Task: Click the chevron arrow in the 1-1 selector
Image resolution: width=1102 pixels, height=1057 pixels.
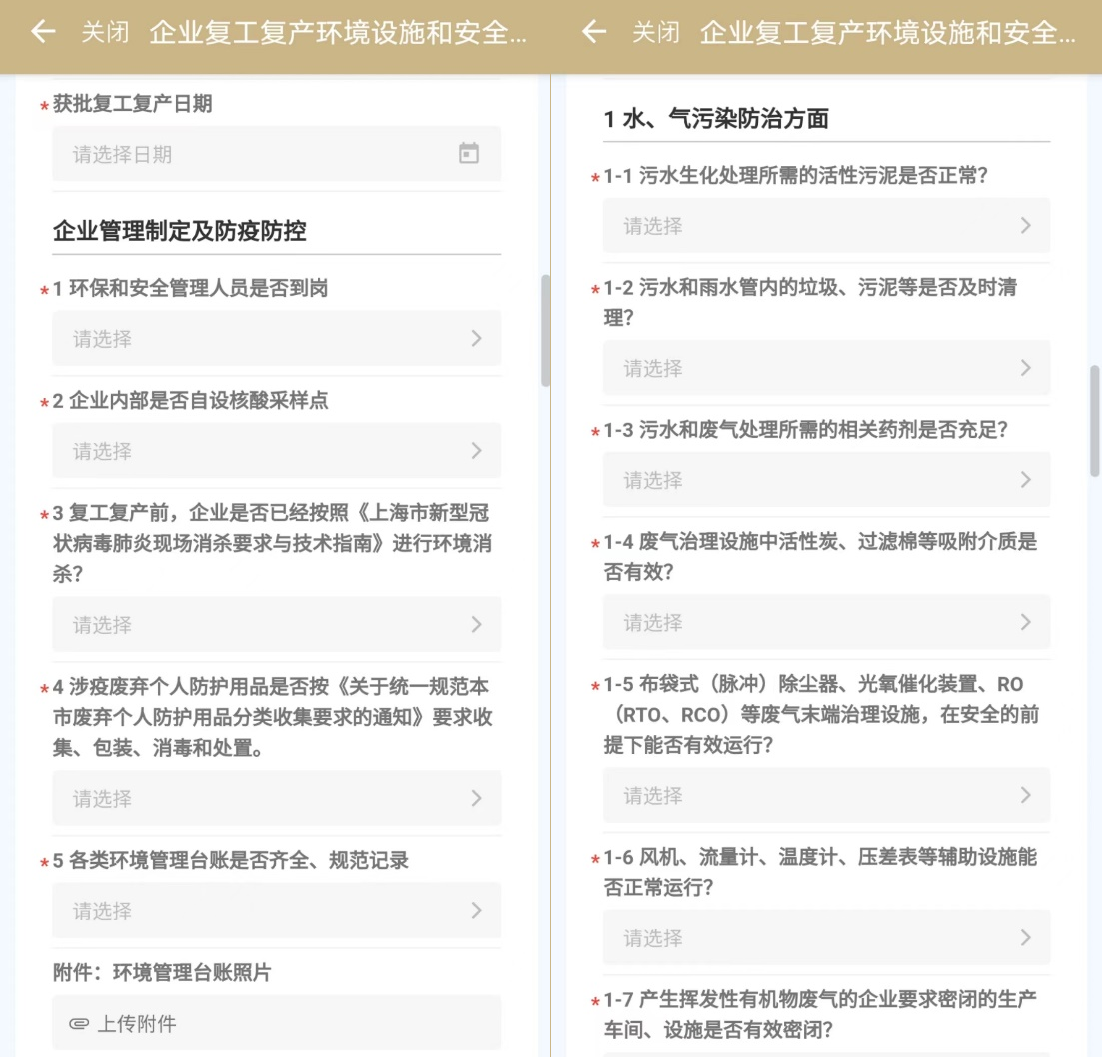Action: (x=1025, y=226)
